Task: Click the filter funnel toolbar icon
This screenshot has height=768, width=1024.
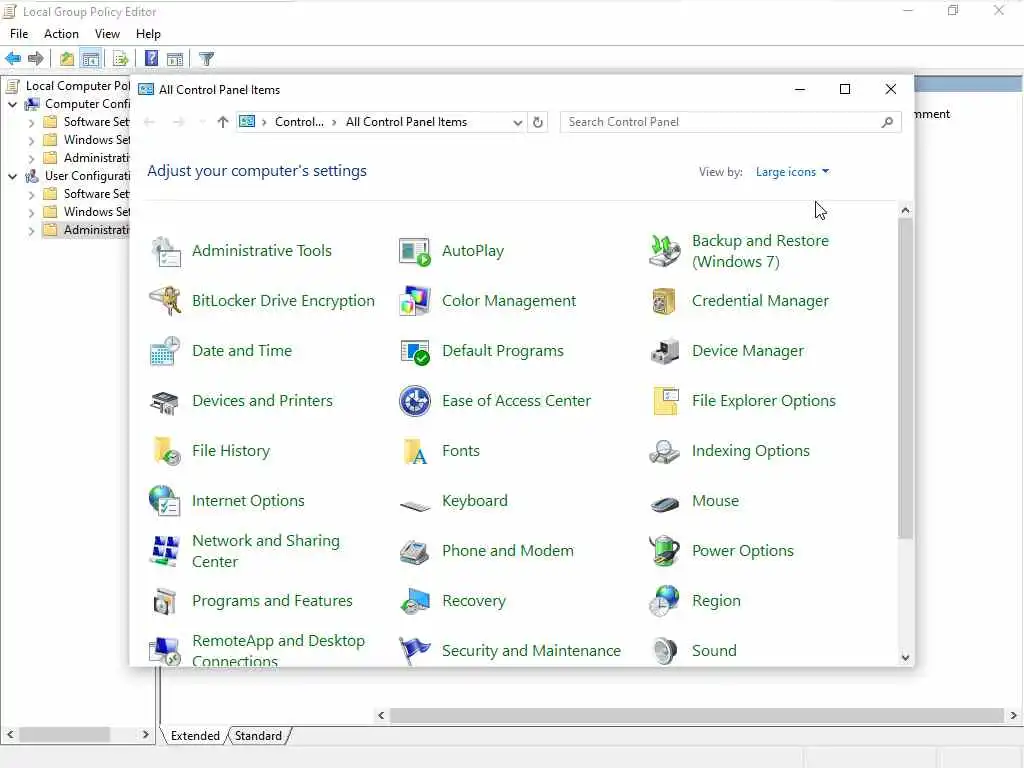Action: 206,59
